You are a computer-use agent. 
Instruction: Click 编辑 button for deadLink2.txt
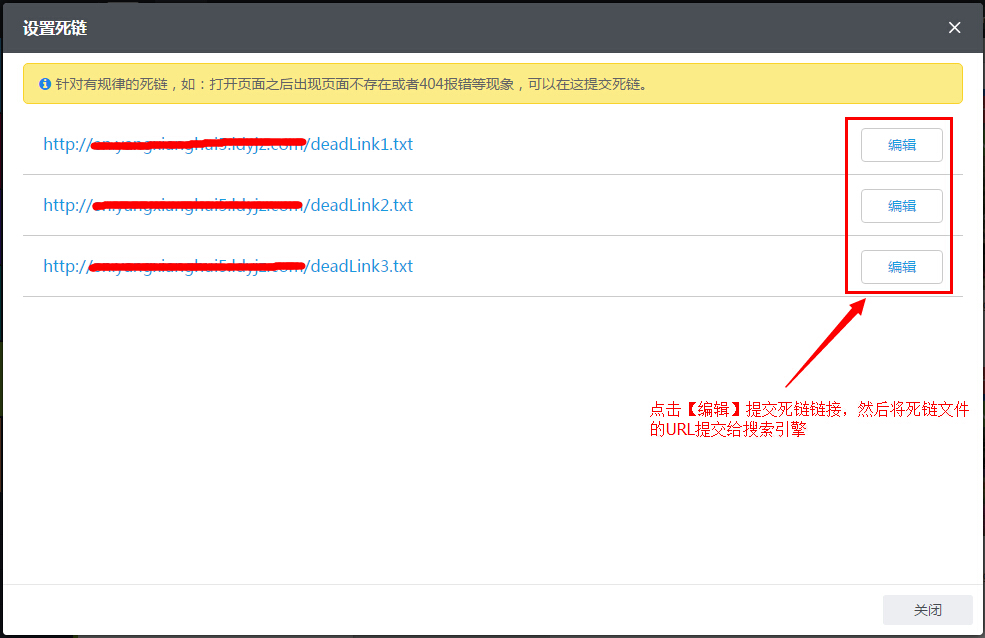pyautogui.click(x=901, y=205)
